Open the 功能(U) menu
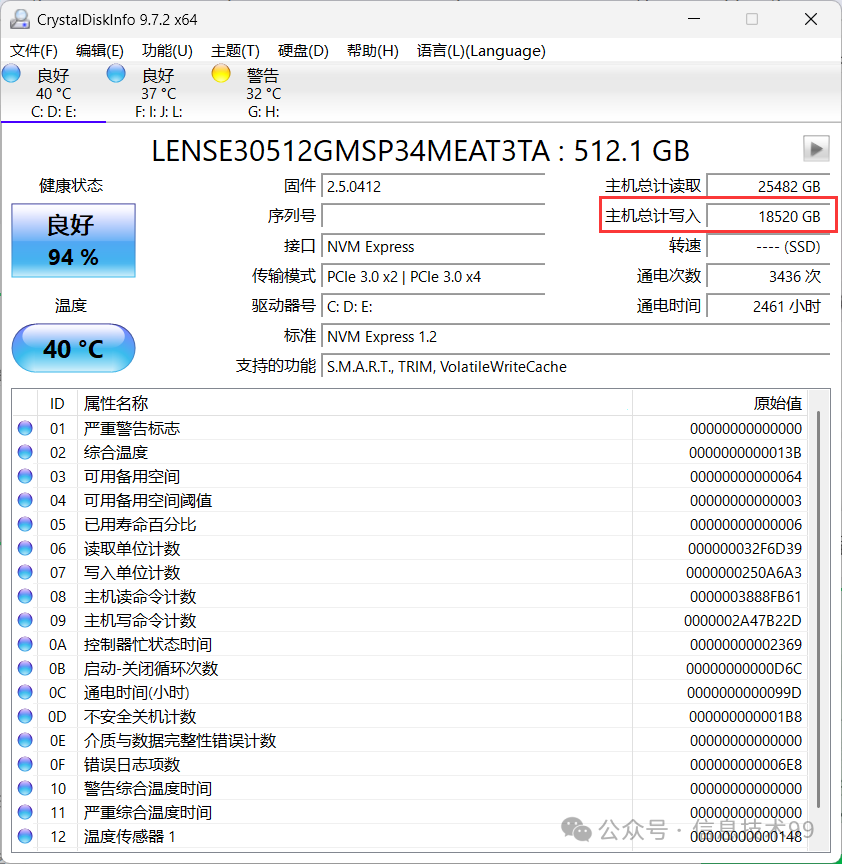842x864 pixels. click(x=167, y=51)
